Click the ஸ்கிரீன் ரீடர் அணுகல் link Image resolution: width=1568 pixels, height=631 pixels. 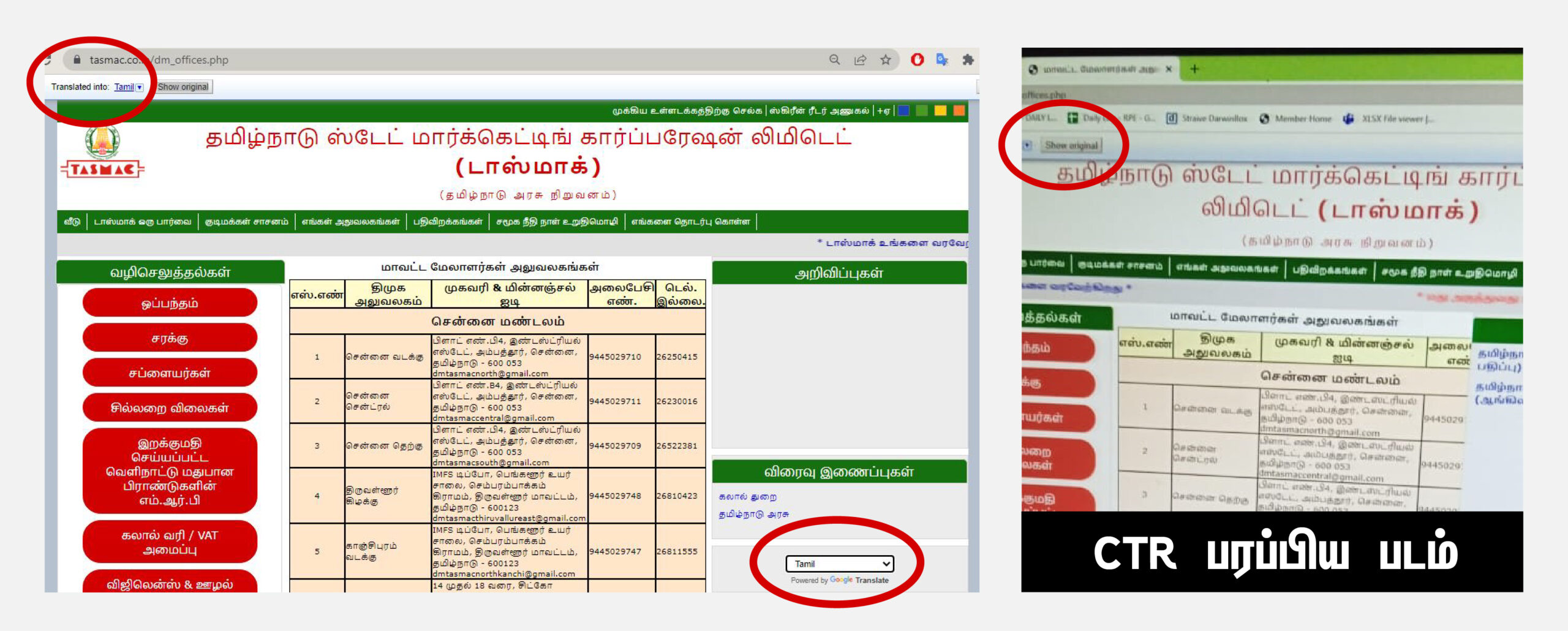click(820, 111)
